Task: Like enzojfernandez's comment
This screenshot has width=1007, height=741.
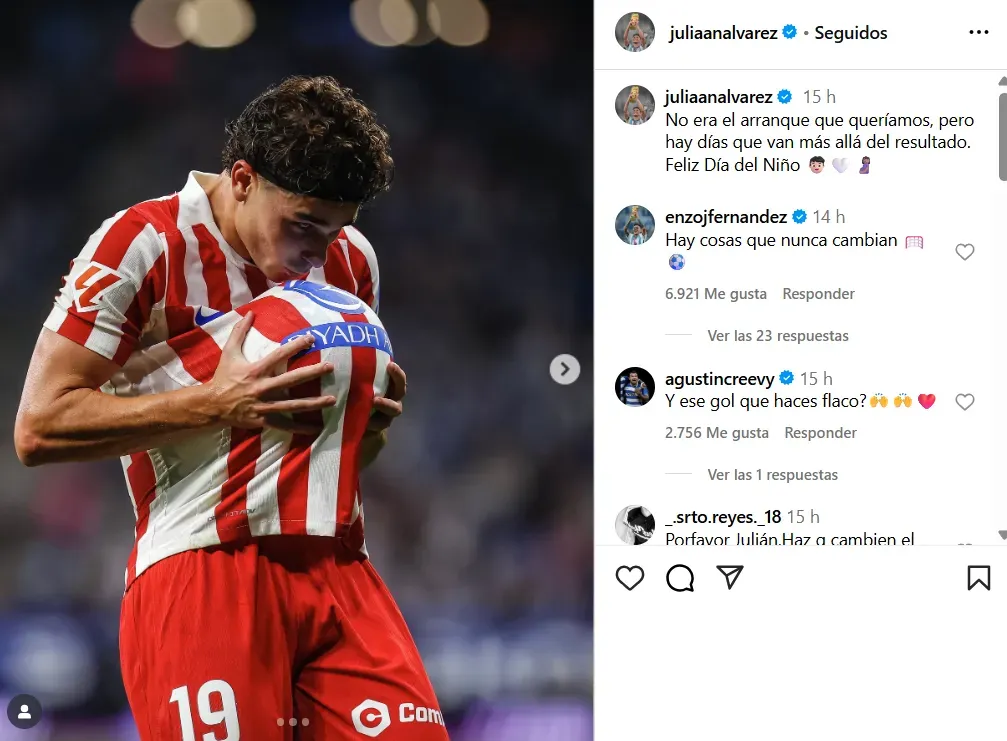Action: point(965,252)
